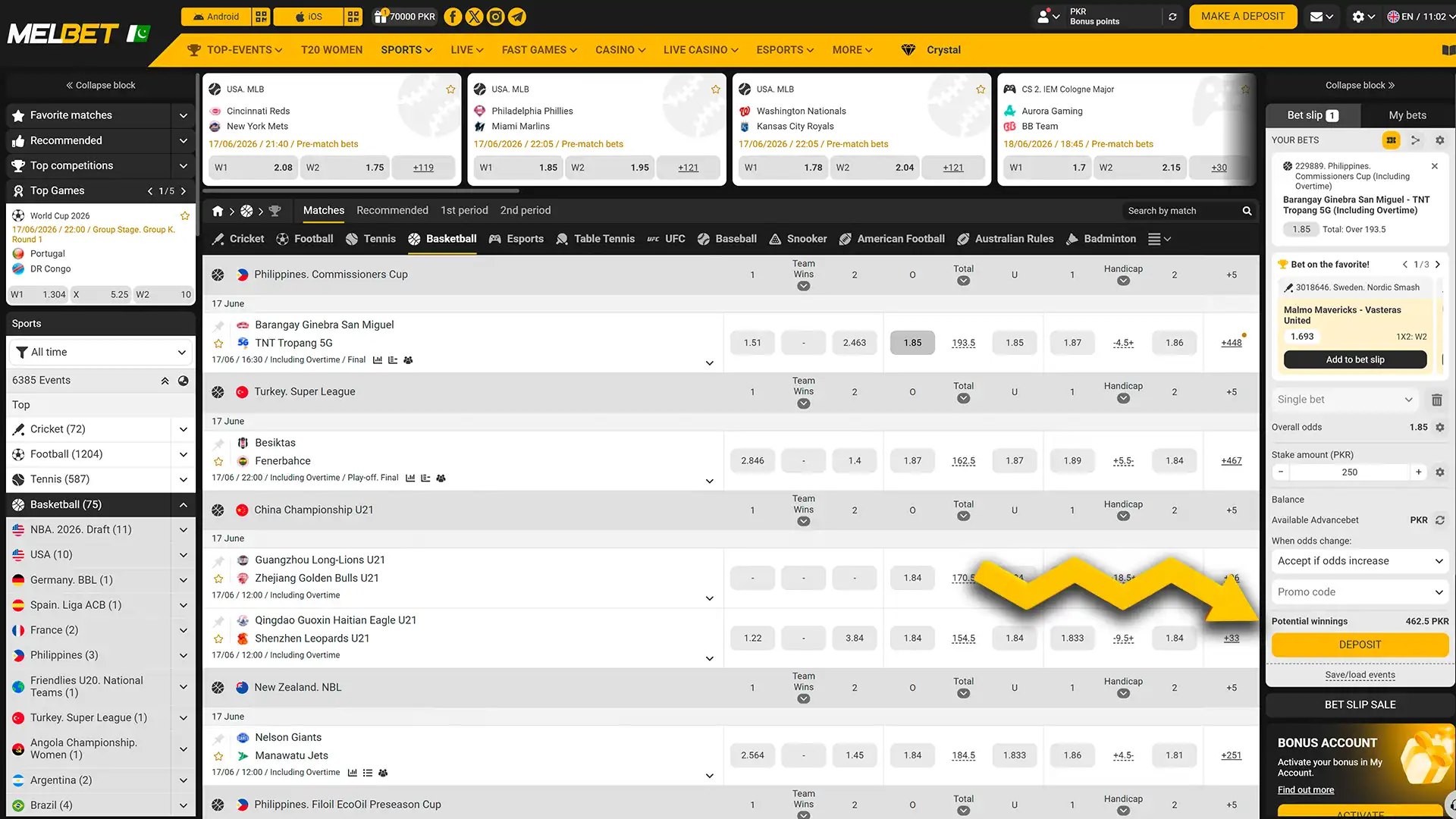Image resolution: width=1456 pixels, height=819 pixels.
Task: Click the stake amount input field
Action: (1349, 472)
